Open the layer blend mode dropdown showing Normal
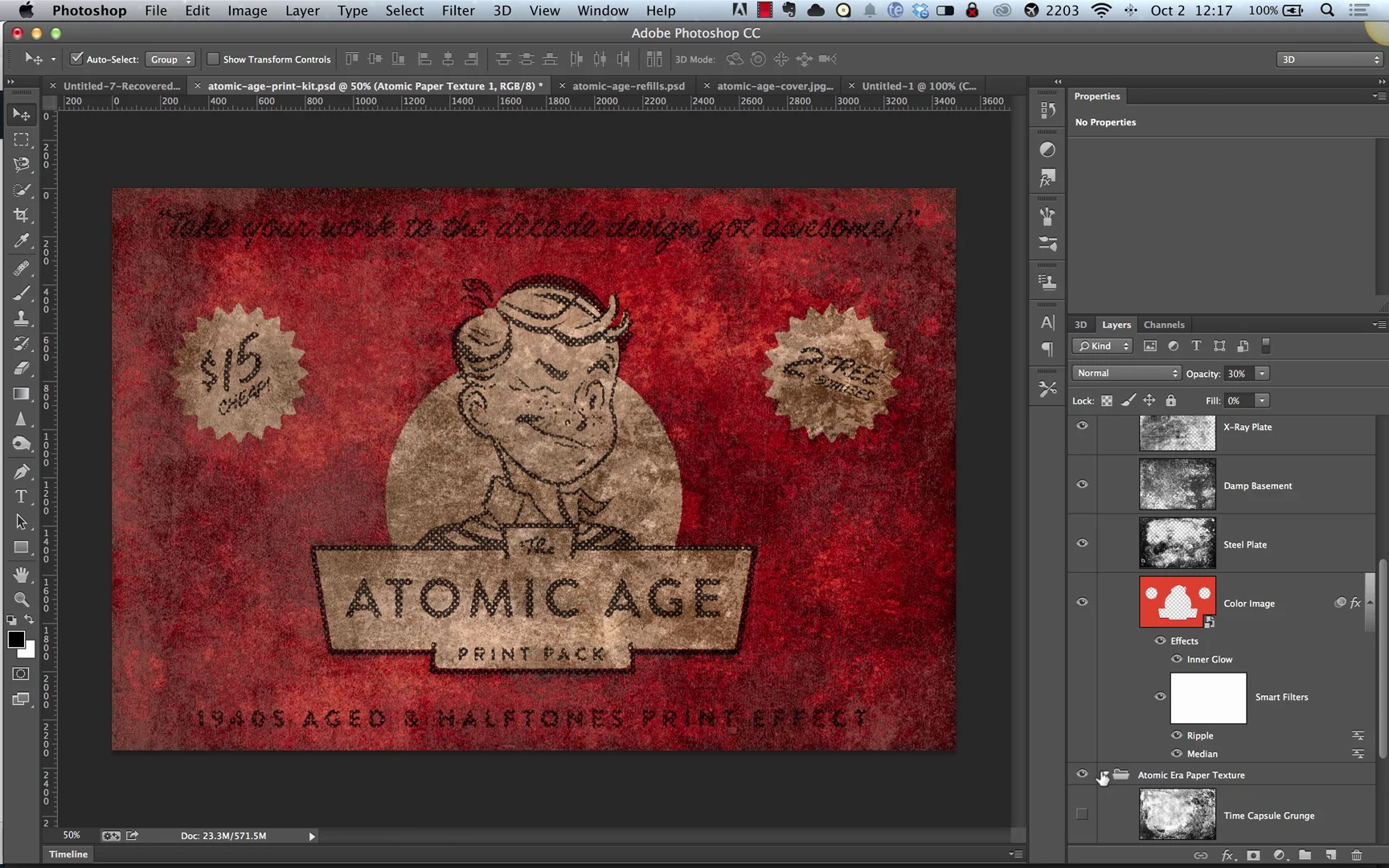The width and height of the screenshot is (1389, 868). [x=1126, y=373]
